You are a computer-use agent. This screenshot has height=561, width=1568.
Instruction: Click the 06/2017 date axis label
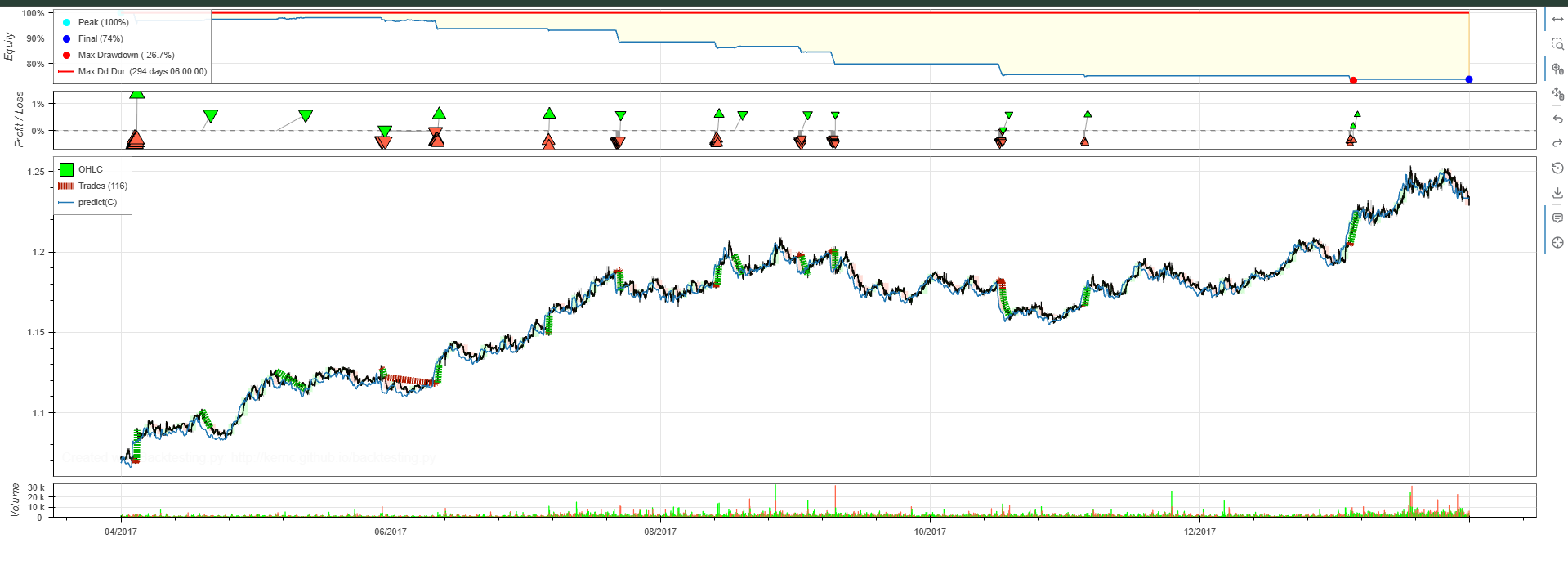(x=391, y=532)
